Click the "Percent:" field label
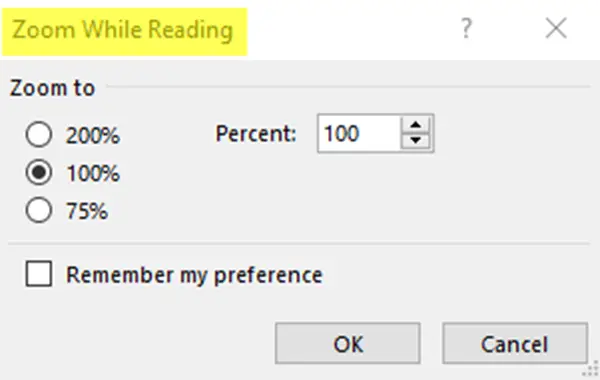 [x=256, y=134]
